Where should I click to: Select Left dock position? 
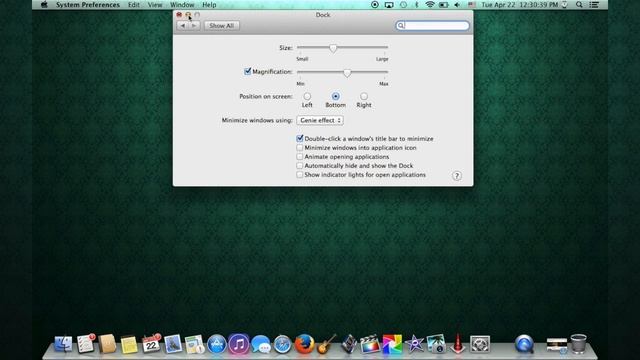(307, 96)
